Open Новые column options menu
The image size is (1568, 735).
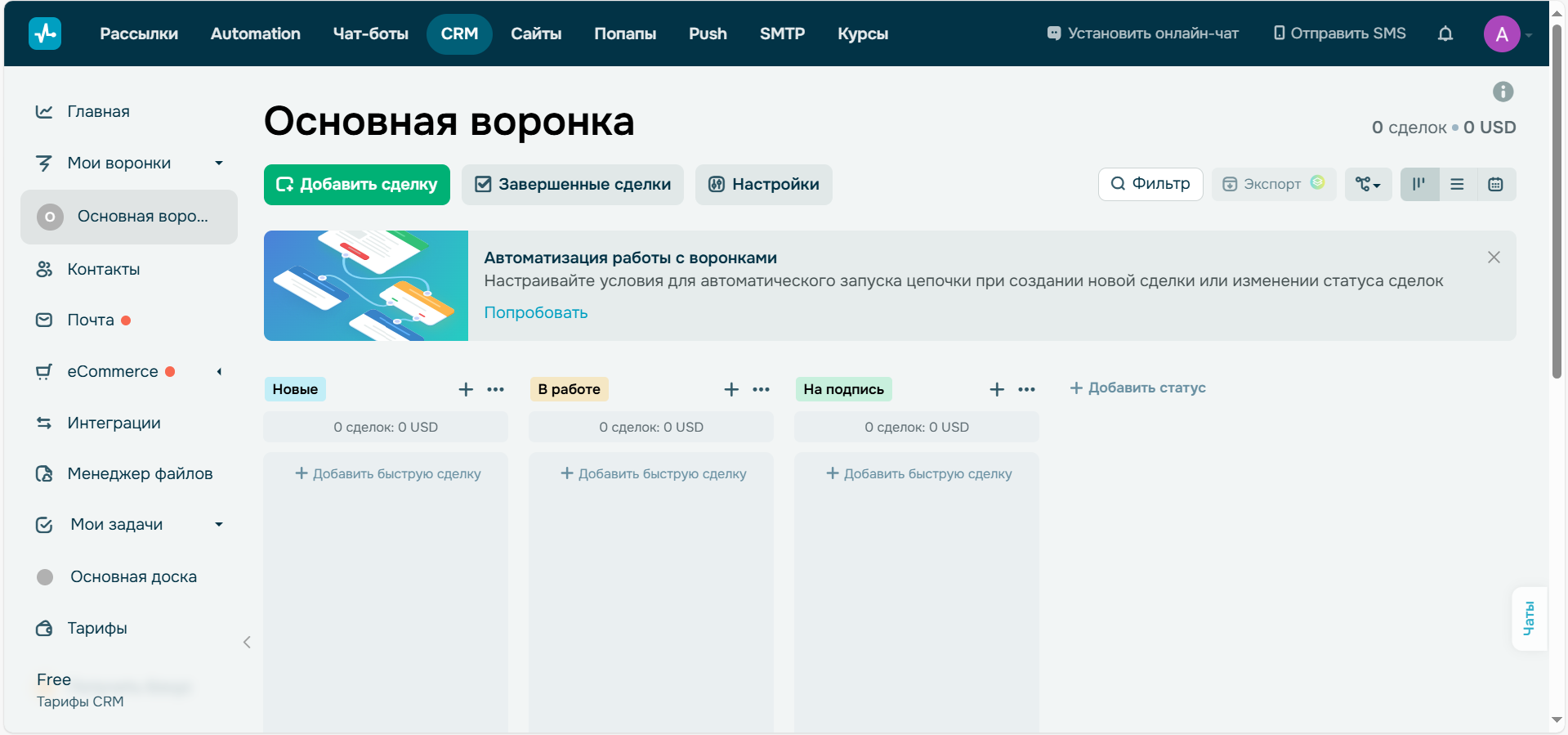[496, 389]
